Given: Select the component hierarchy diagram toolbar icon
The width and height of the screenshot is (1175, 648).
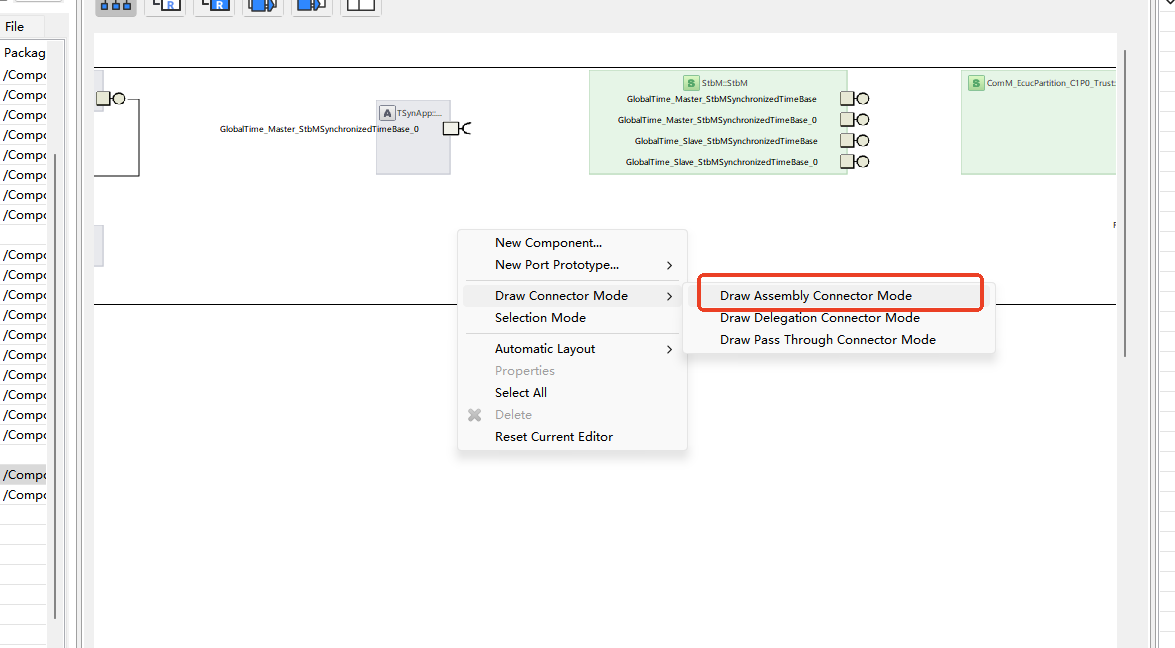Looking at the screenshot, I should (116, 5).
